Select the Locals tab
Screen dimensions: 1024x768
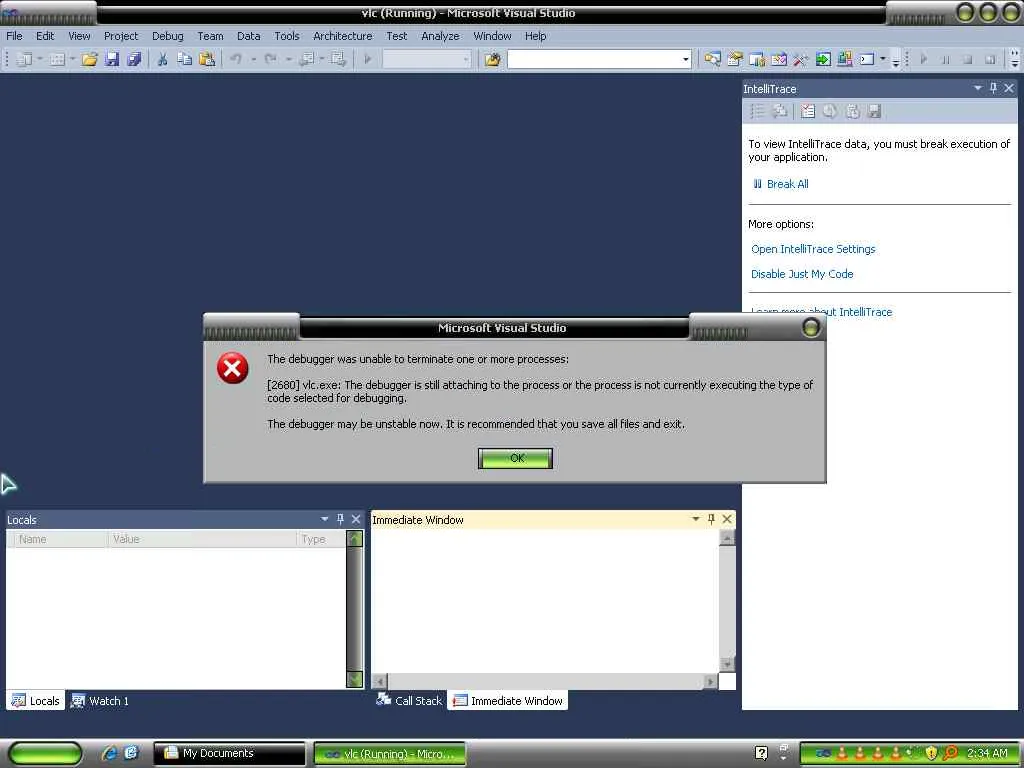[x=36, y=701]
